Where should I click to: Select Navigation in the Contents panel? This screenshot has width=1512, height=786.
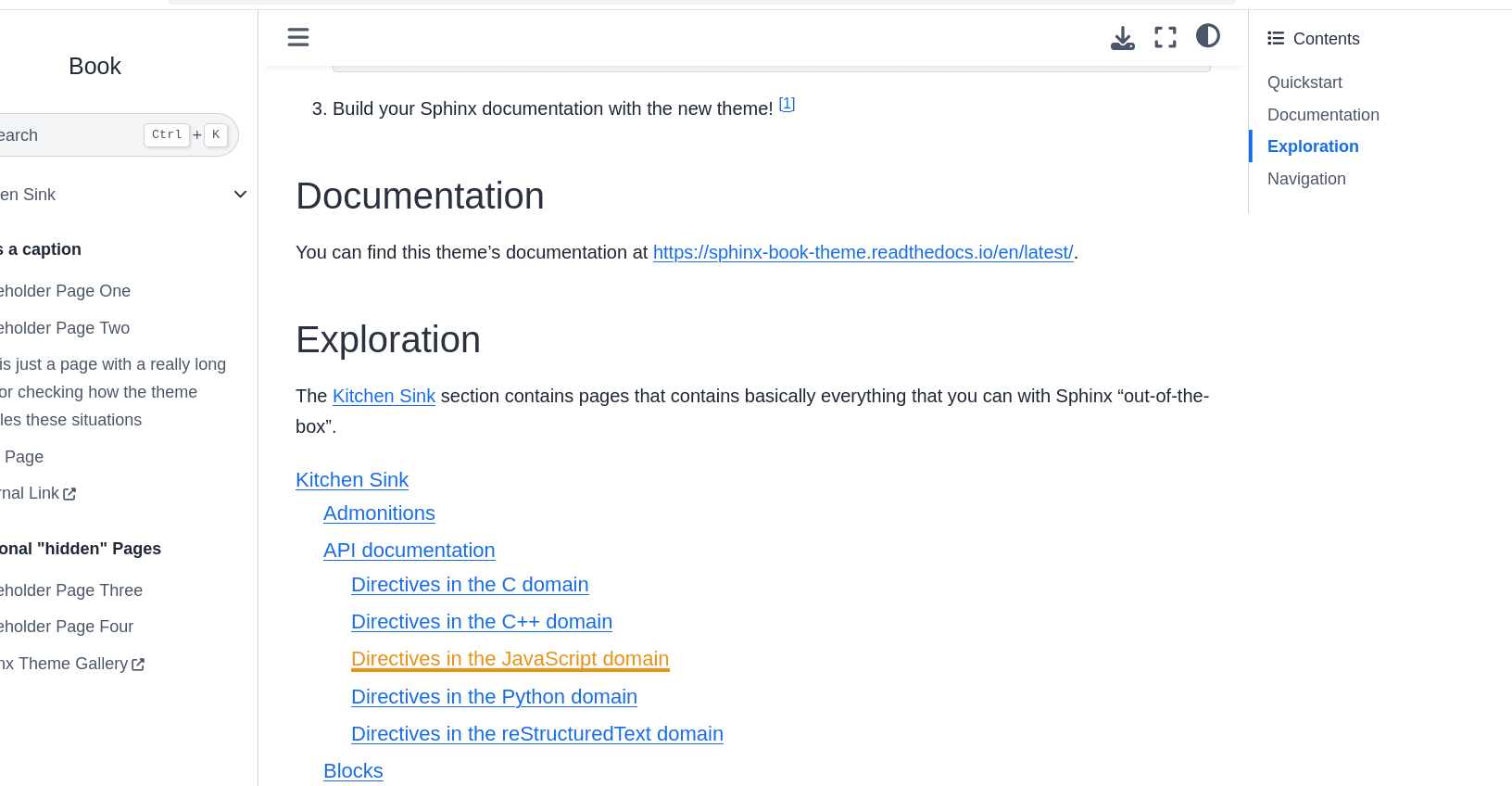tap(1306, 179)
